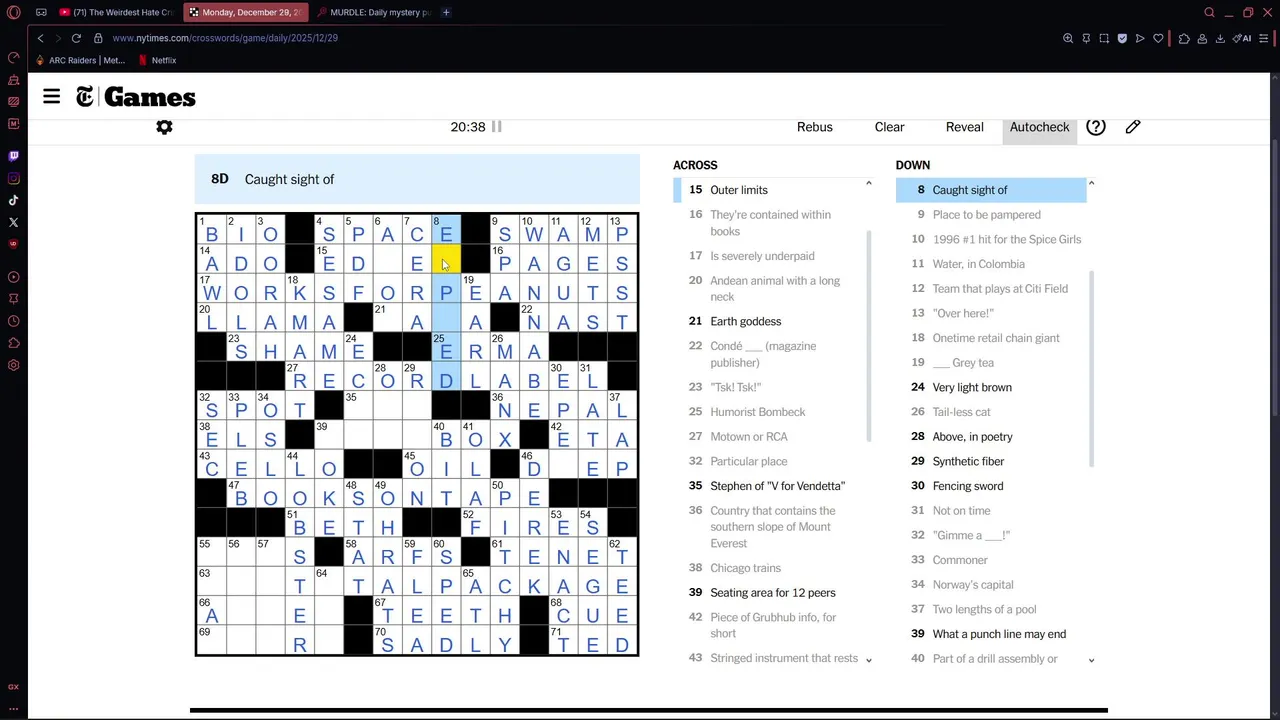Toggle pencil mode icon

pos(1133,127)
